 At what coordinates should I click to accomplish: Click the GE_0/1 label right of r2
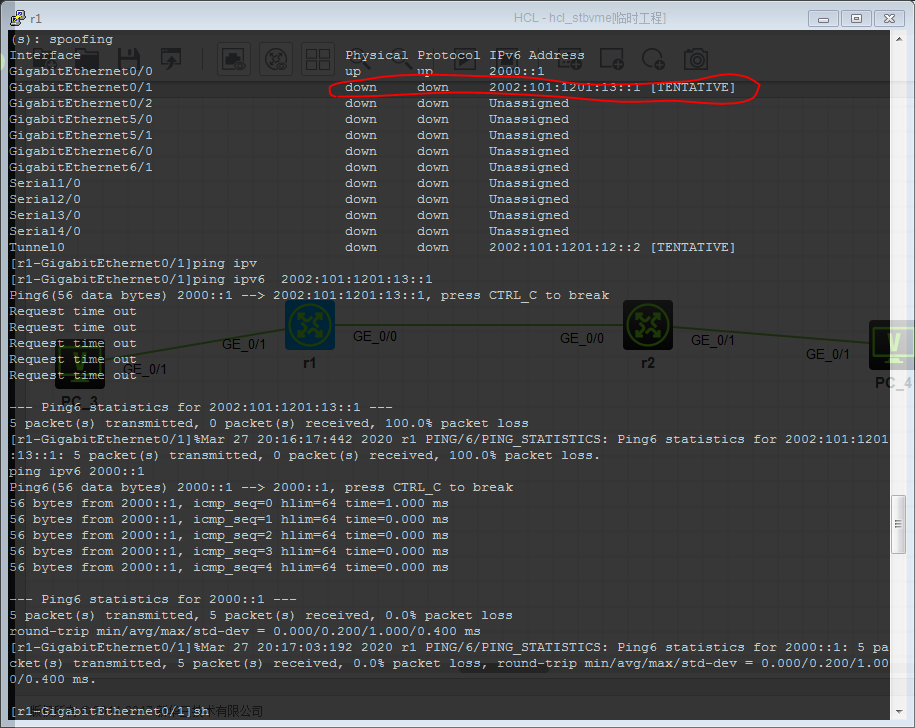pos(713,340)
